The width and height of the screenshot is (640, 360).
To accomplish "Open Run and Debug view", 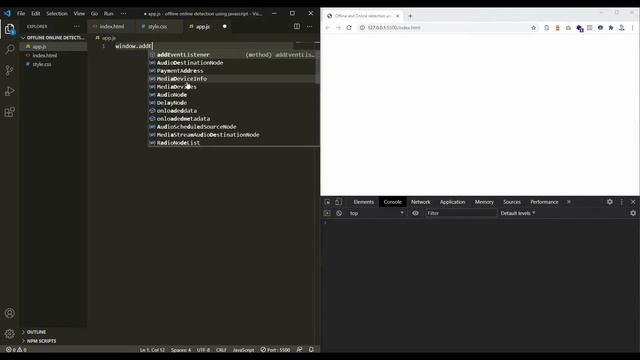I will tap(9, 91).
